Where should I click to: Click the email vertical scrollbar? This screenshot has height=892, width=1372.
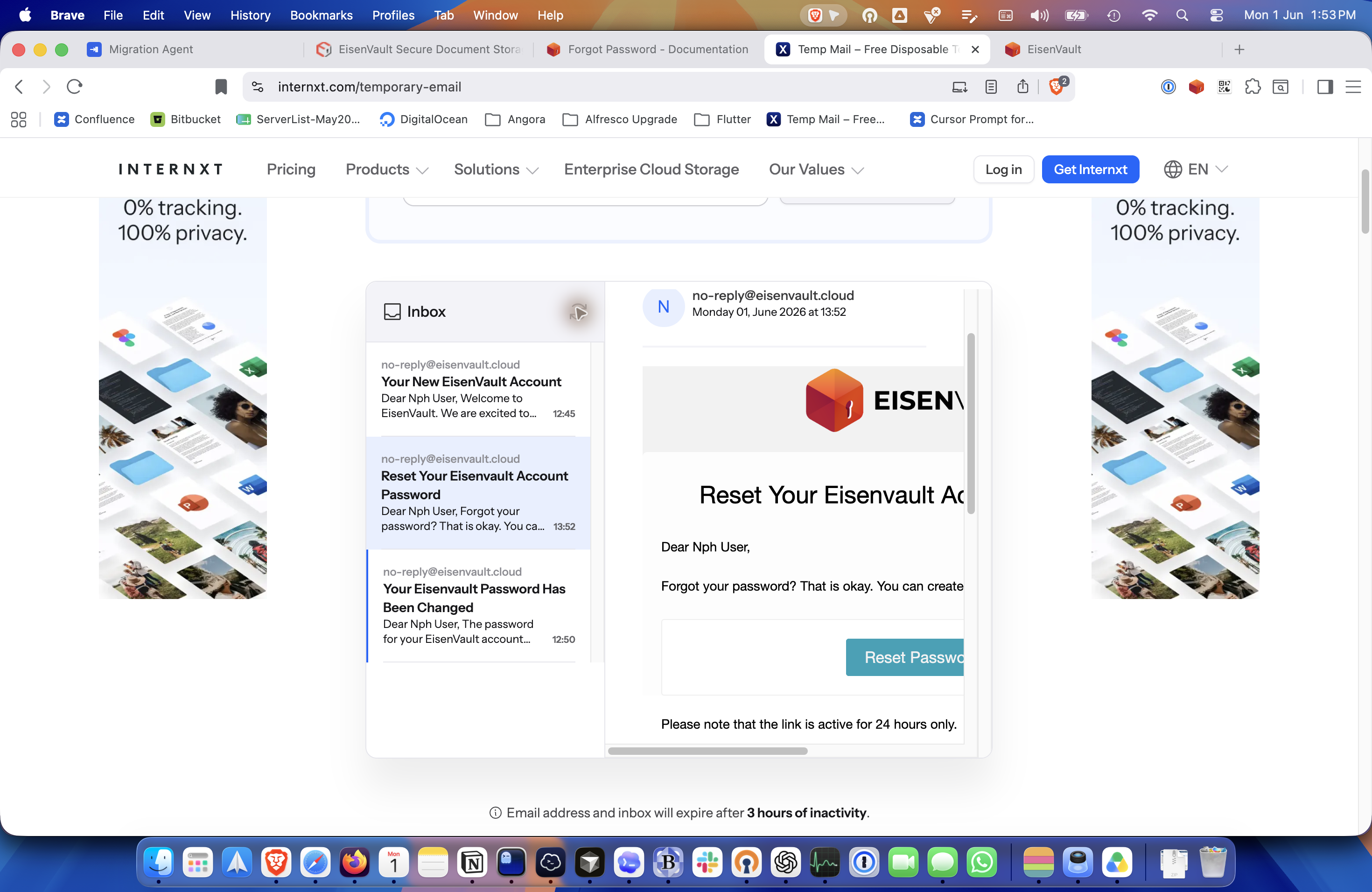[x=971, y=424]
